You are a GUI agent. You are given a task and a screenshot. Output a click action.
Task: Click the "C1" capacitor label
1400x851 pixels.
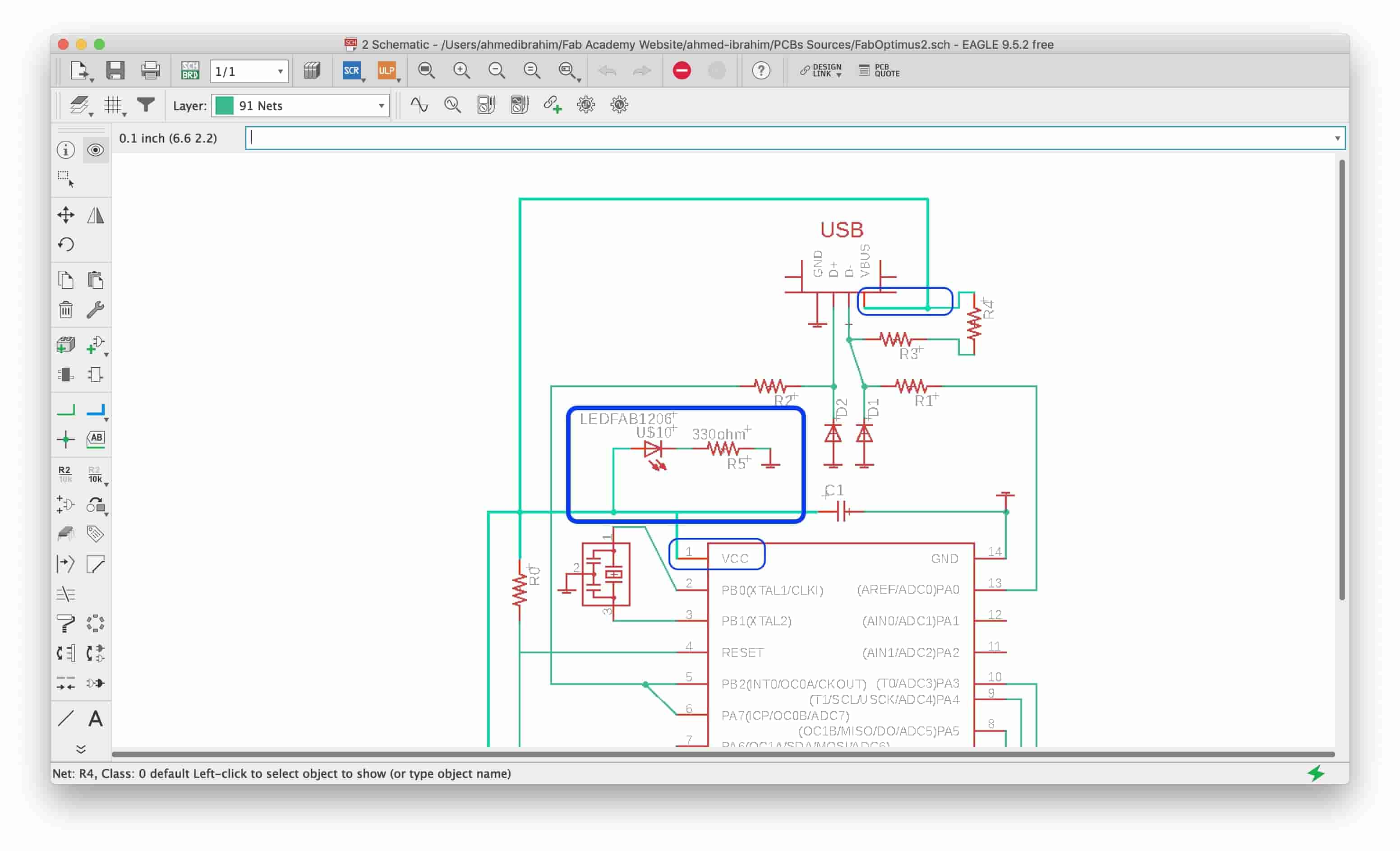(x=834, y=490)
